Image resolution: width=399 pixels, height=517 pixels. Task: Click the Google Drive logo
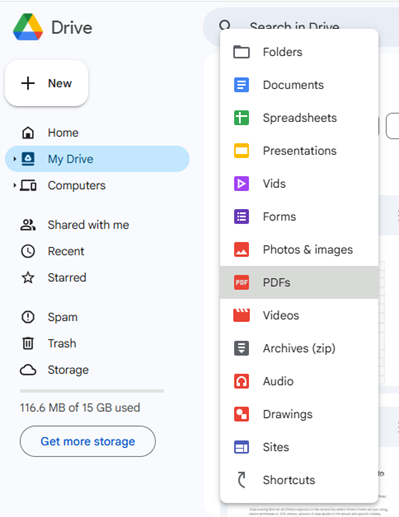pyautogui.click(x=28, y=27)
